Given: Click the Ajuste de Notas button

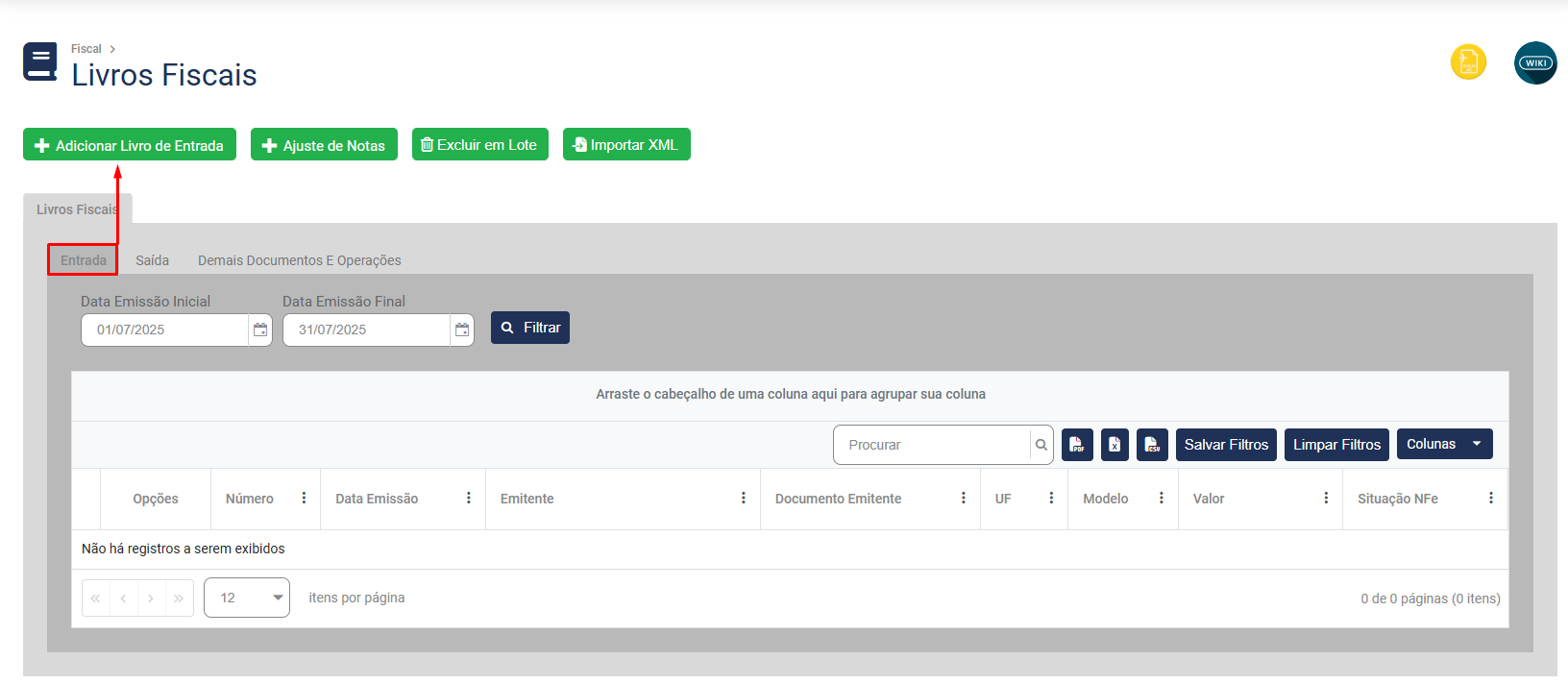Looking at the screenshot, I should pos(324,145).
